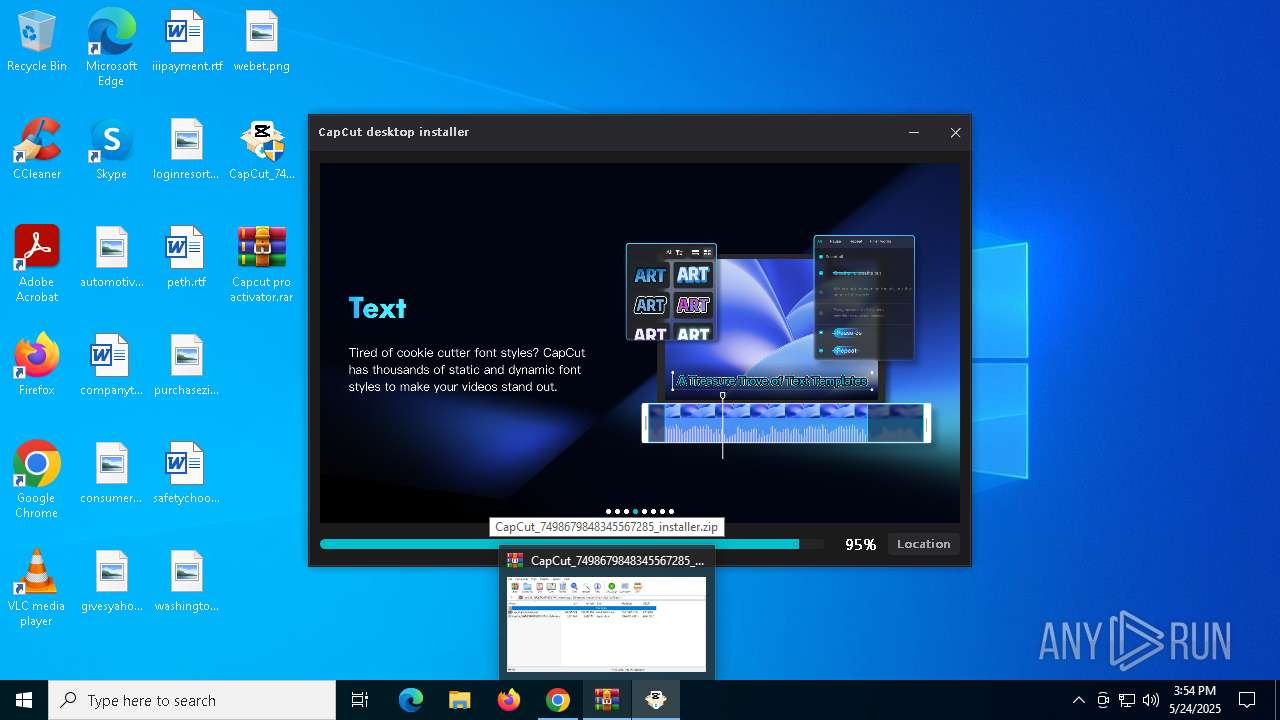Select the CapCut_74 installer desktop icon
The width and height of the screenshot is (1280, 720).
click(261, 150)
